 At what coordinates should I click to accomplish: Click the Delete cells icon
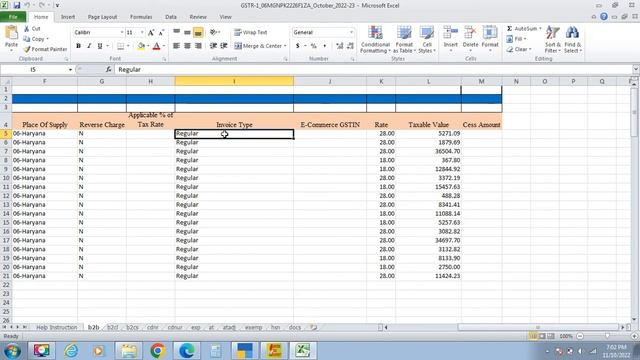tap(470, 33)
